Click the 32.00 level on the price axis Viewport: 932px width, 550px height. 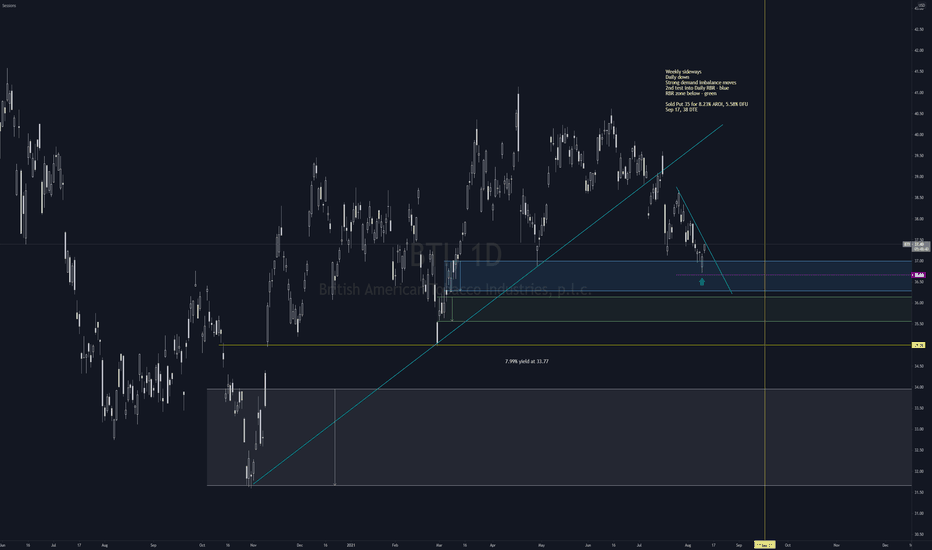[x=919, y=472]
